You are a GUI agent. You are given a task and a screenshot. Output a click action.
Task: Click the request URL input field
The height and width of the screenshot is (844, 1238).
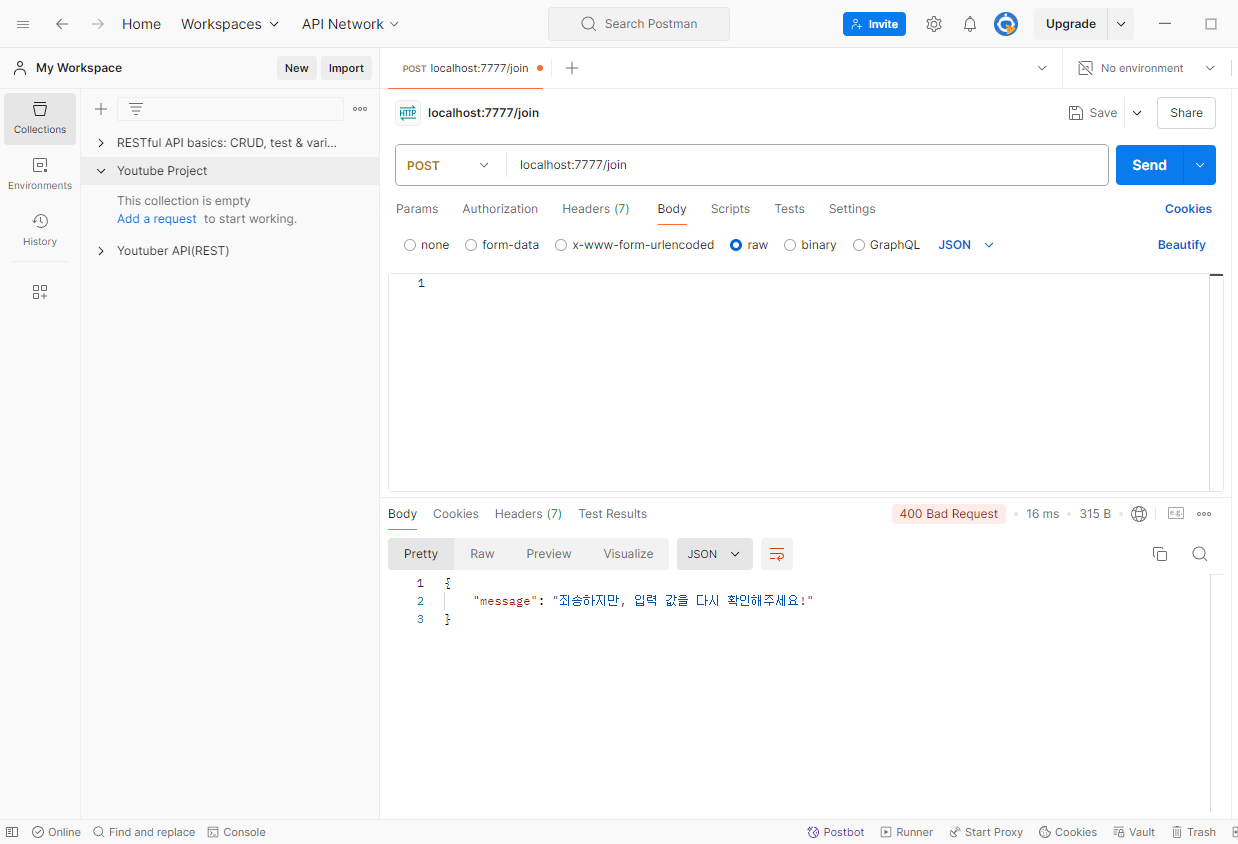pos(807,165)
